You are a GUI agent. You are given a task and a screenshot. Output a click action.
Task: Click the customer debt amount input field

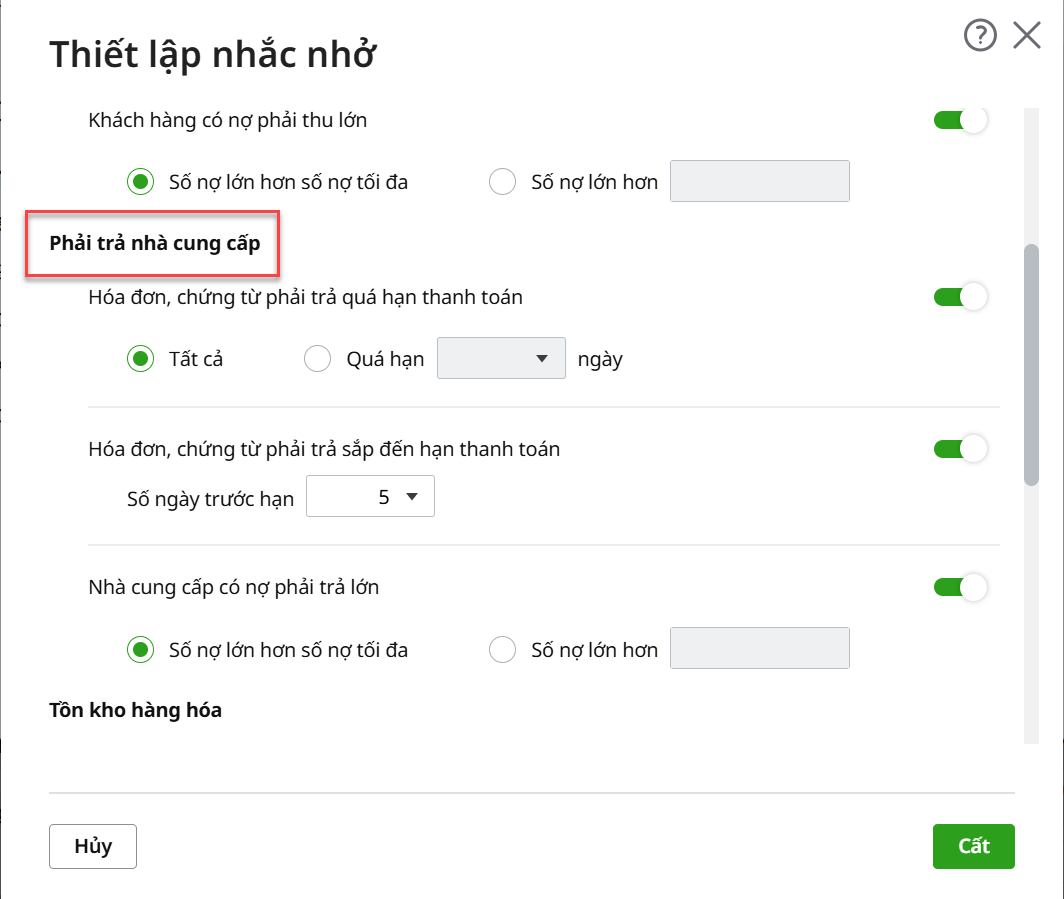point(759,182)
